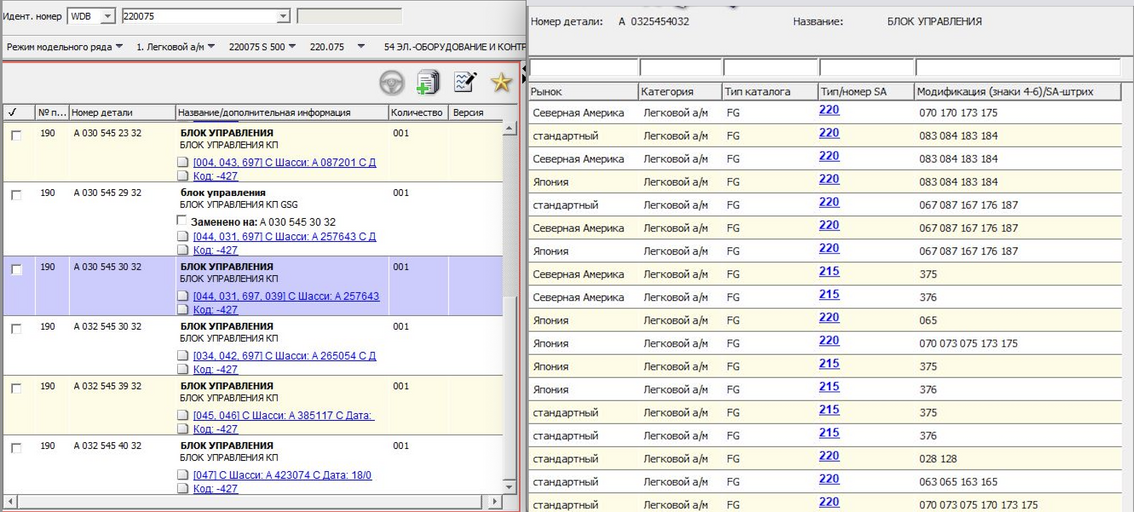Click the 220075 ident number text field
The image size is (1134, 512).
click(x=199, y=16)
